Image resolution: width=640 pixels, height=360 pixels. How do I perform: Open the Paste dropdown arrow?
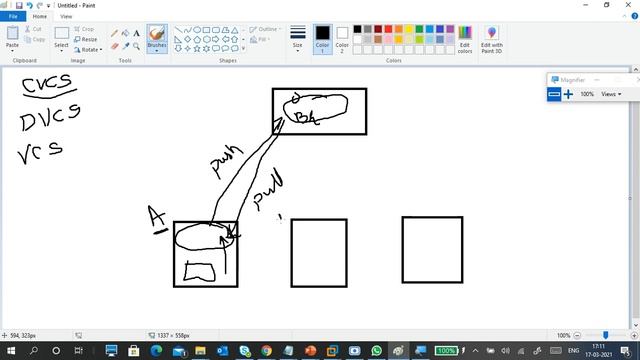click(12, 50)
